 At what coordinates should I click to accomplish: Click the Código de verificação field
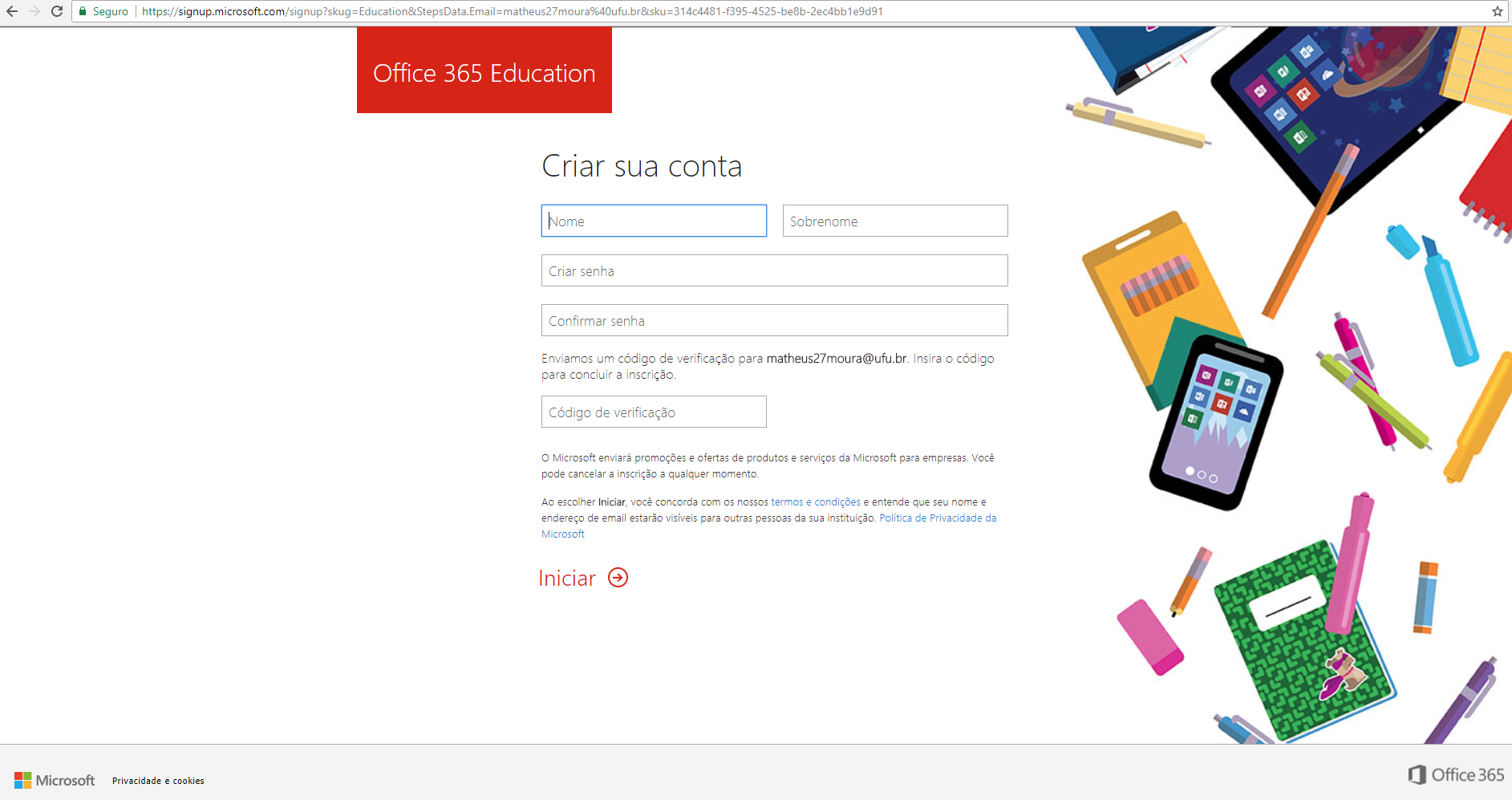[654, 412]
